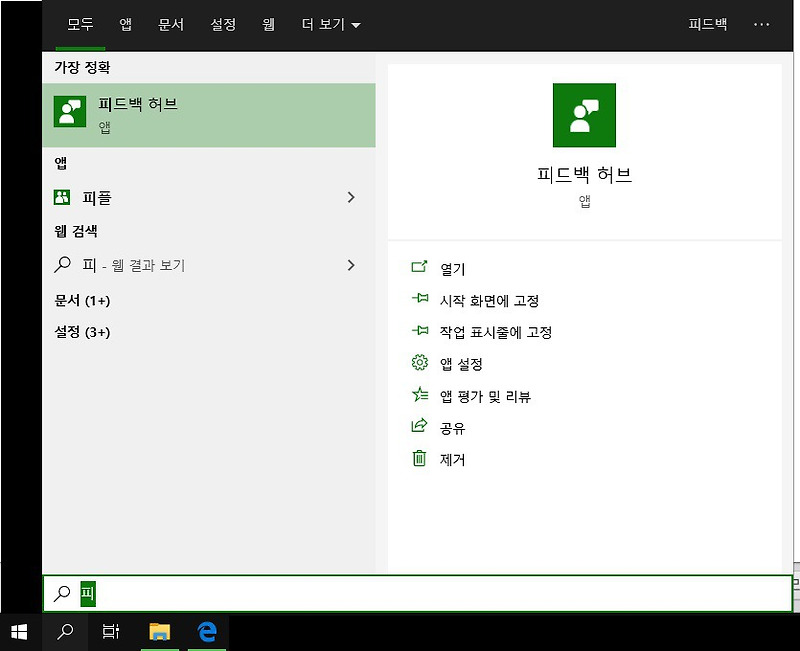The width and height of the screenshot is (800, 651).
Task: Click the 피플 app icon
Action: click(x=62, y=197)
